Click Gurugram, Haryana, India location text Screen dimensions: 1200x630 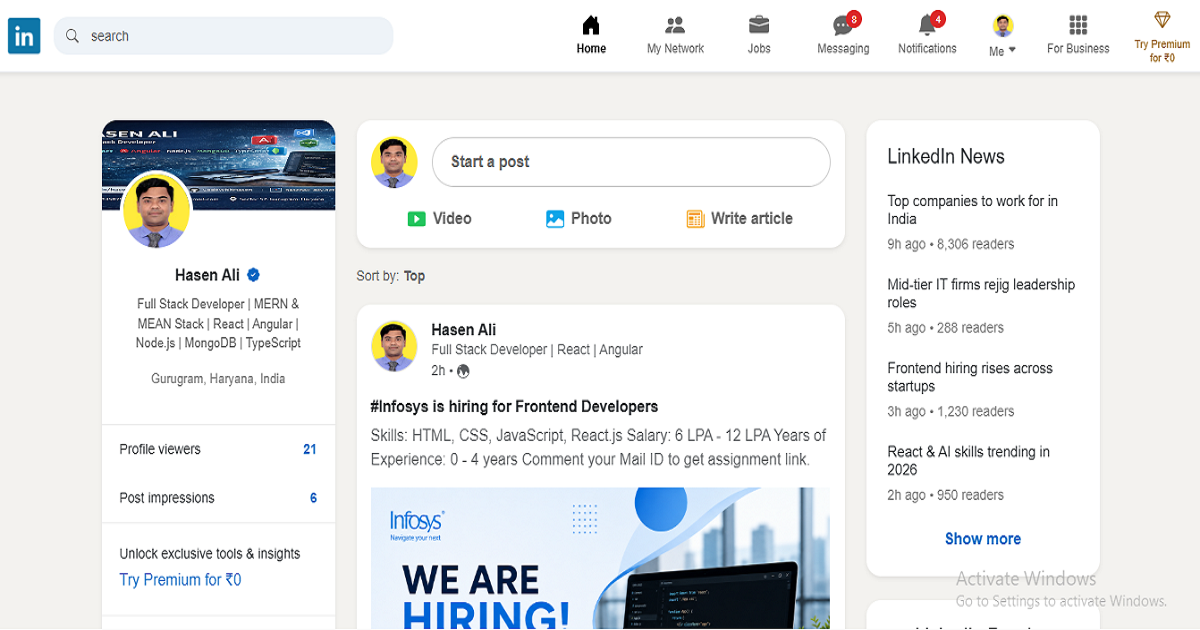[218, 379]
